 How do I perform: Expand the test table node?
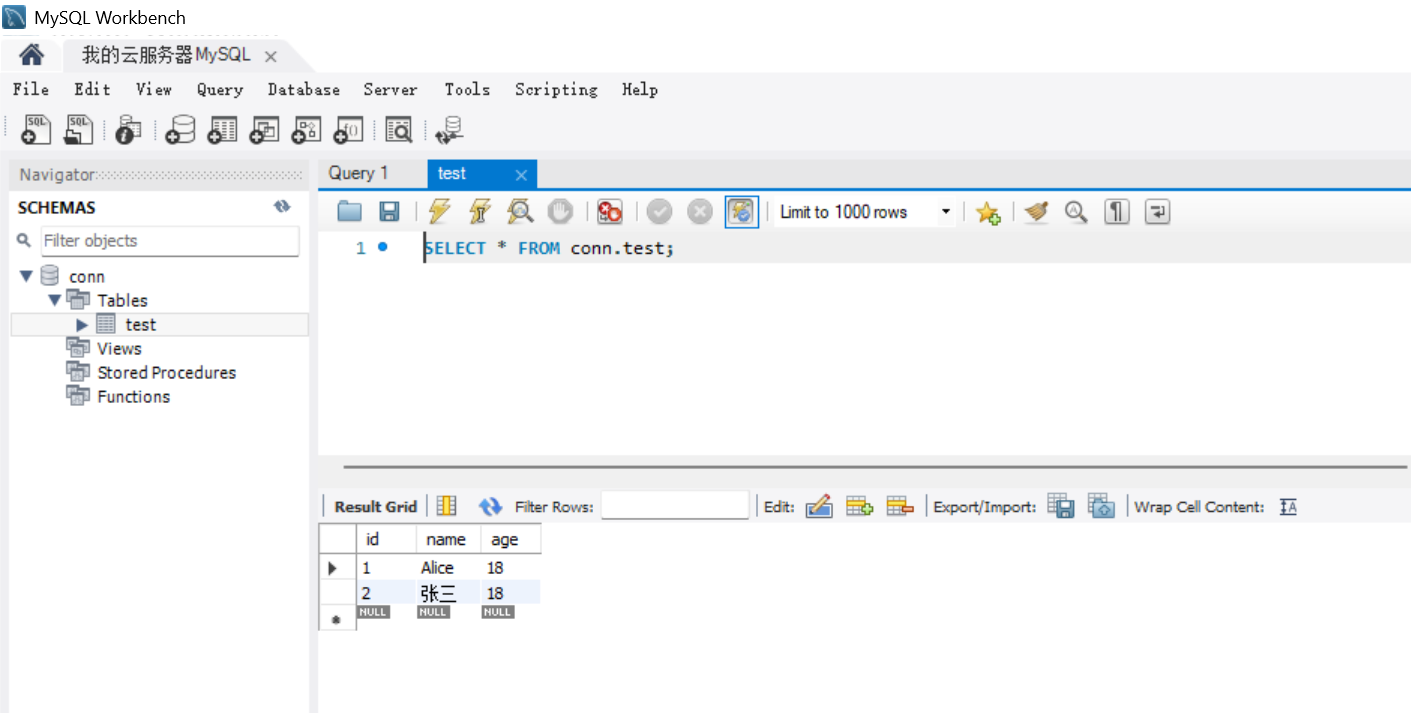pos(82,325)
